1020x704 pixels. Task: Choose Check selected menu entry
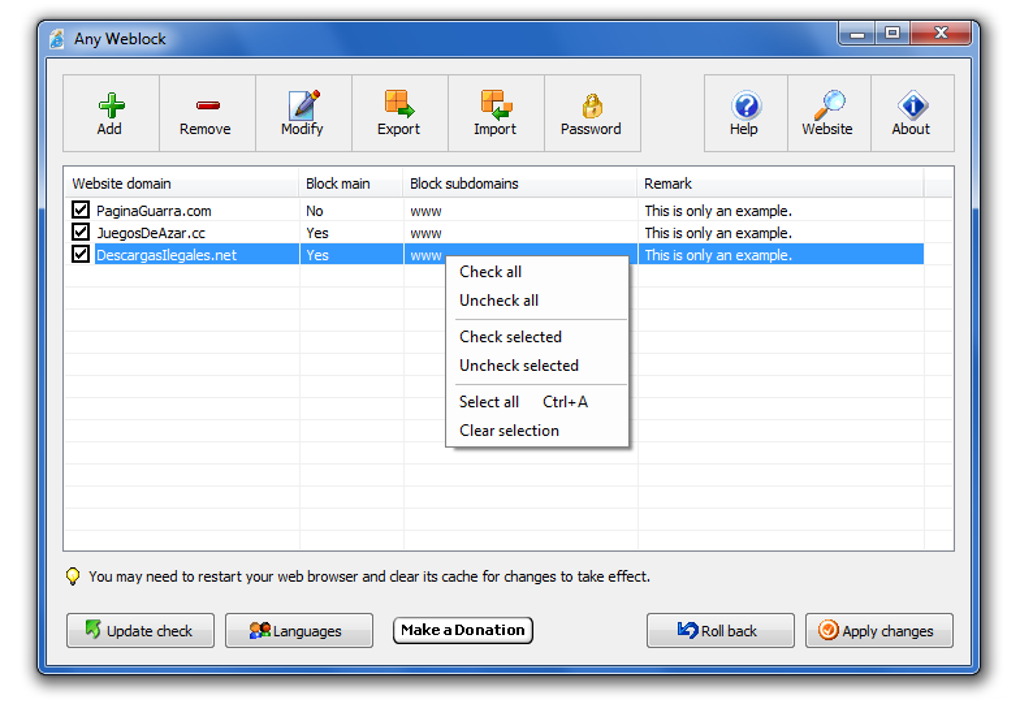point(537,337)
